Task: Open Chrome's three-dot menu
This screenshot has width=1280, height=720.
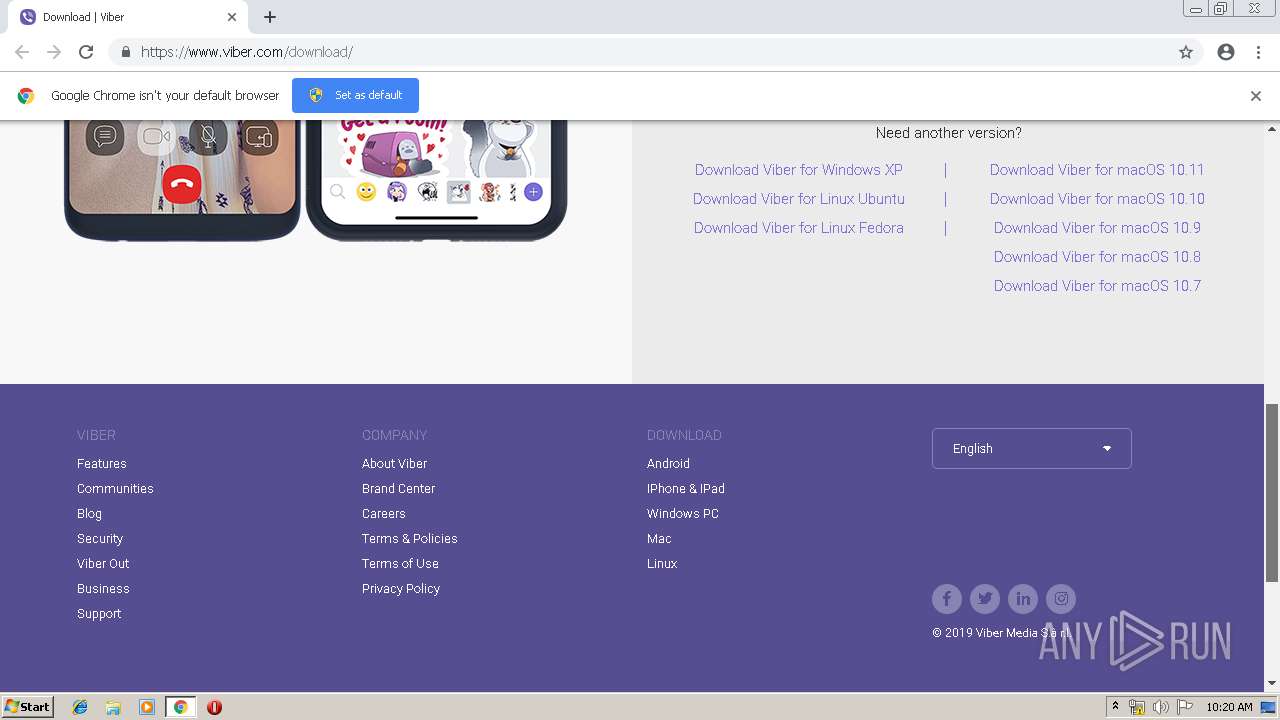Action: (x=1258, y=52)
